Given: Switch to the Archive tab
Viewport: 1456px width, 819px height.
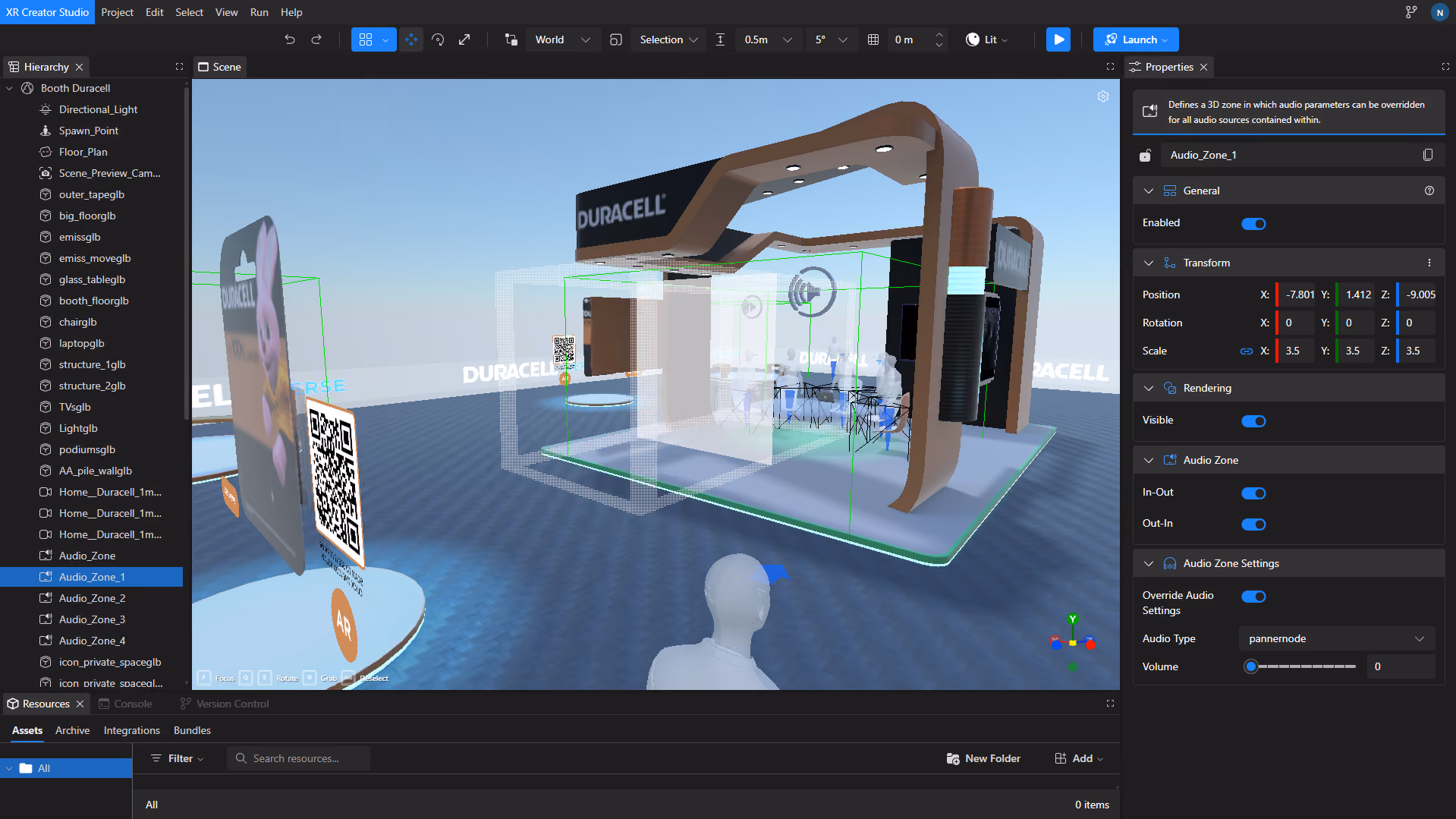Looking at the screenshot, I should 72,730.
